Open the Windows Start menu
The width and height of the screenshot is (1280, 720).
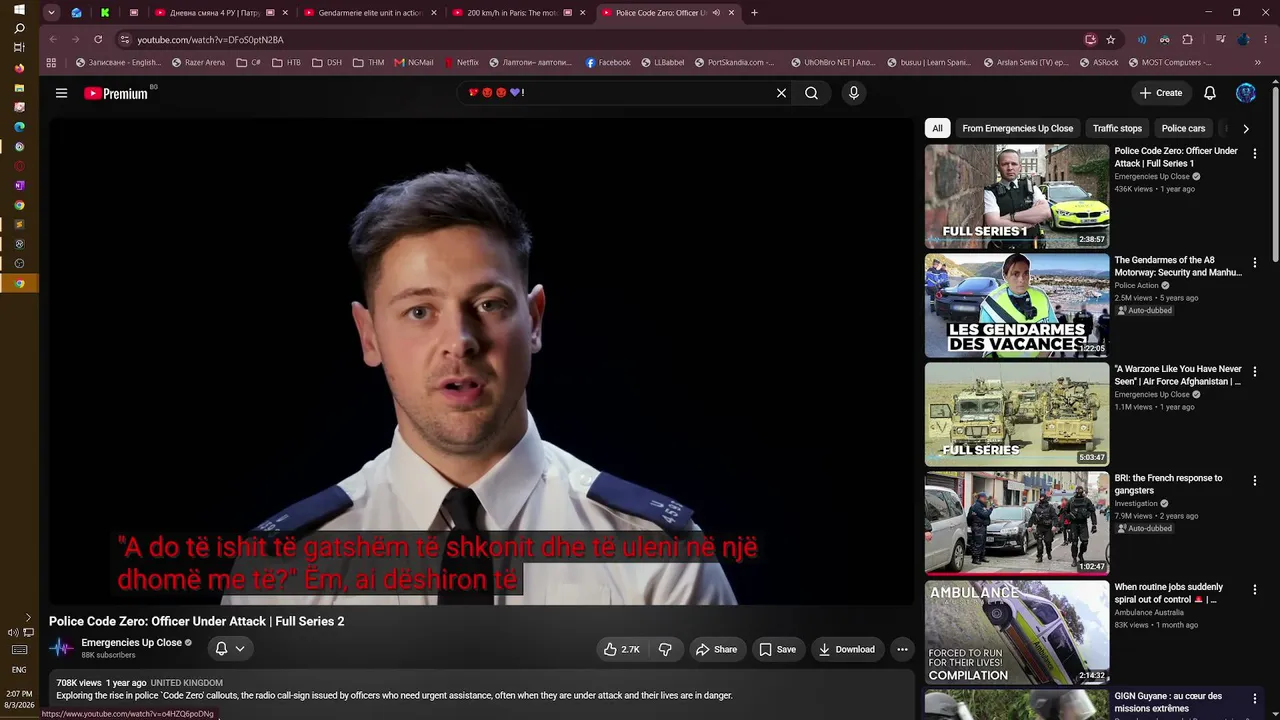[x=19, y=9]
